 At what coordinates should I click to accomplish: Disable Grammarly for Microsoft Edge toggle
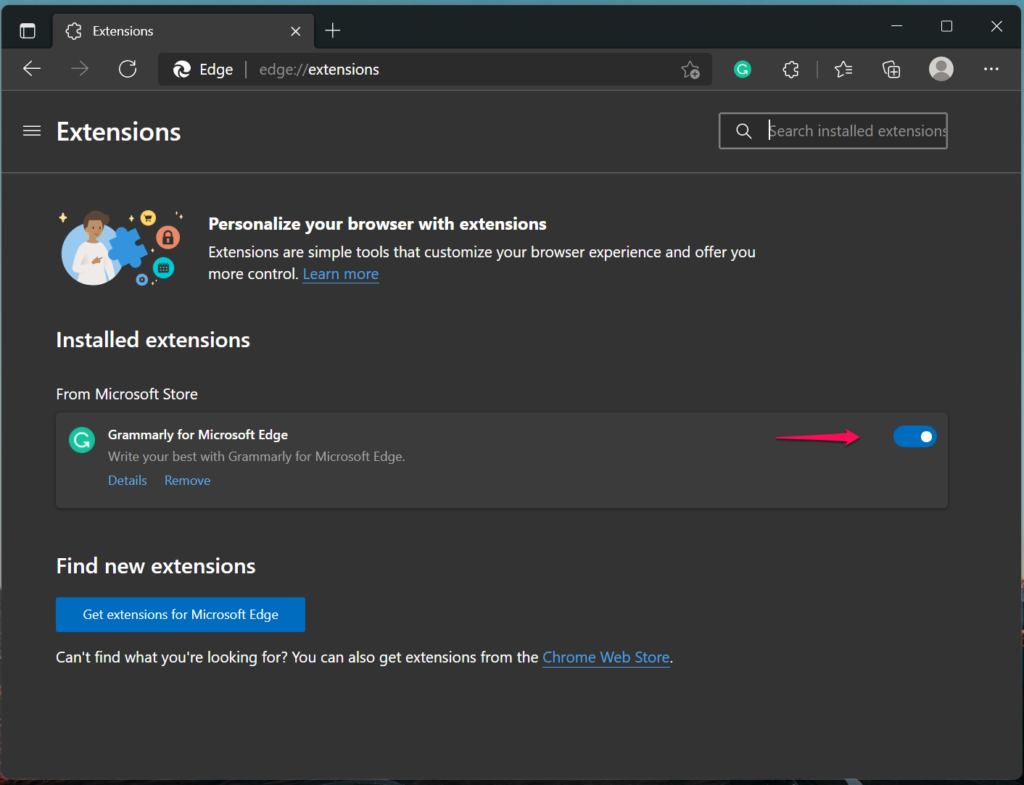pyautogui.click(x=914, y=436)
